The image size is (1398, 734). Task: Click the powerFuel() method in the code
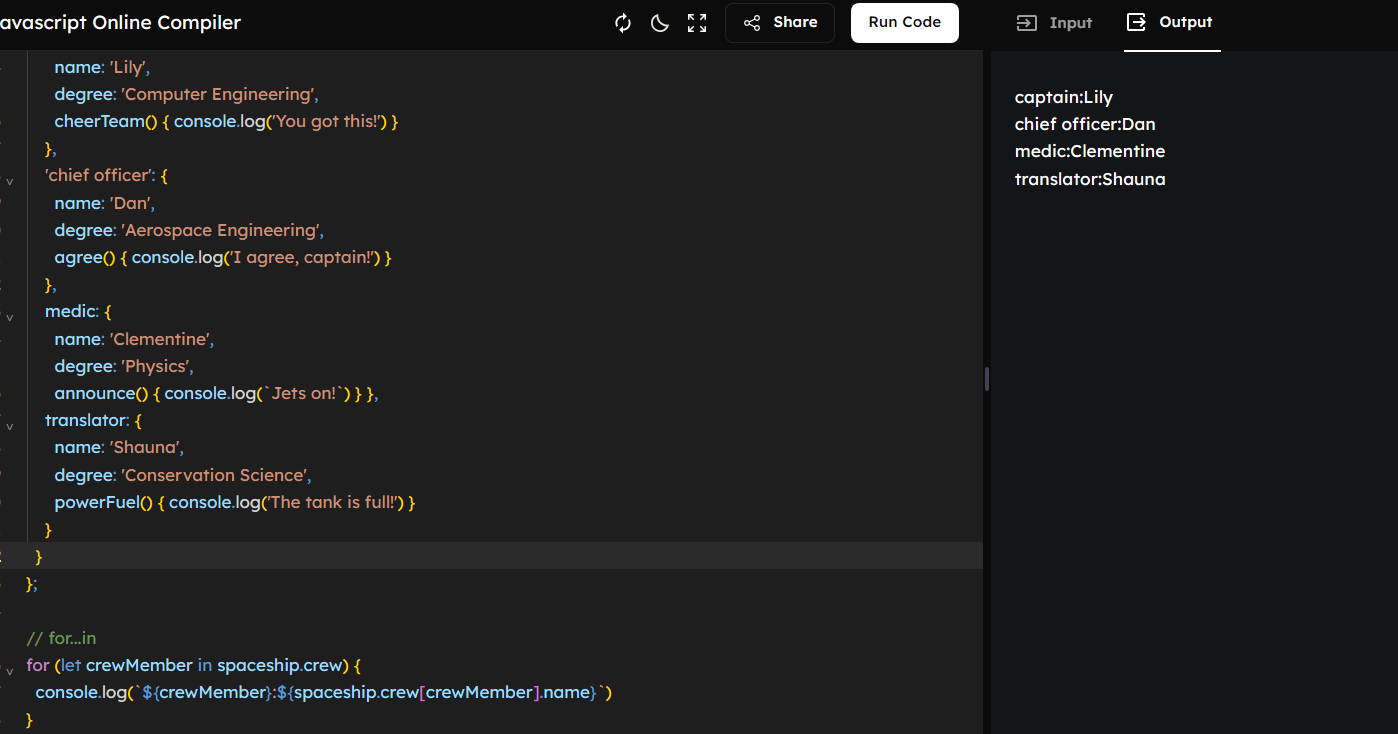click(96, 502)
